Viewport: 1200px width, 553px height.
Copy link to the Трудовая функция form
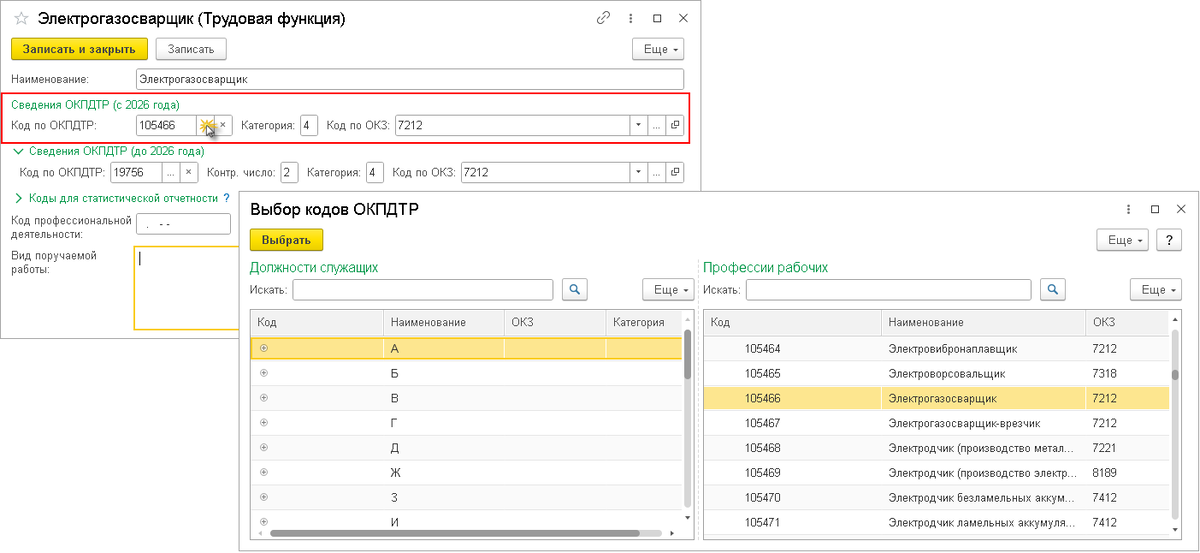coord(603,18)
